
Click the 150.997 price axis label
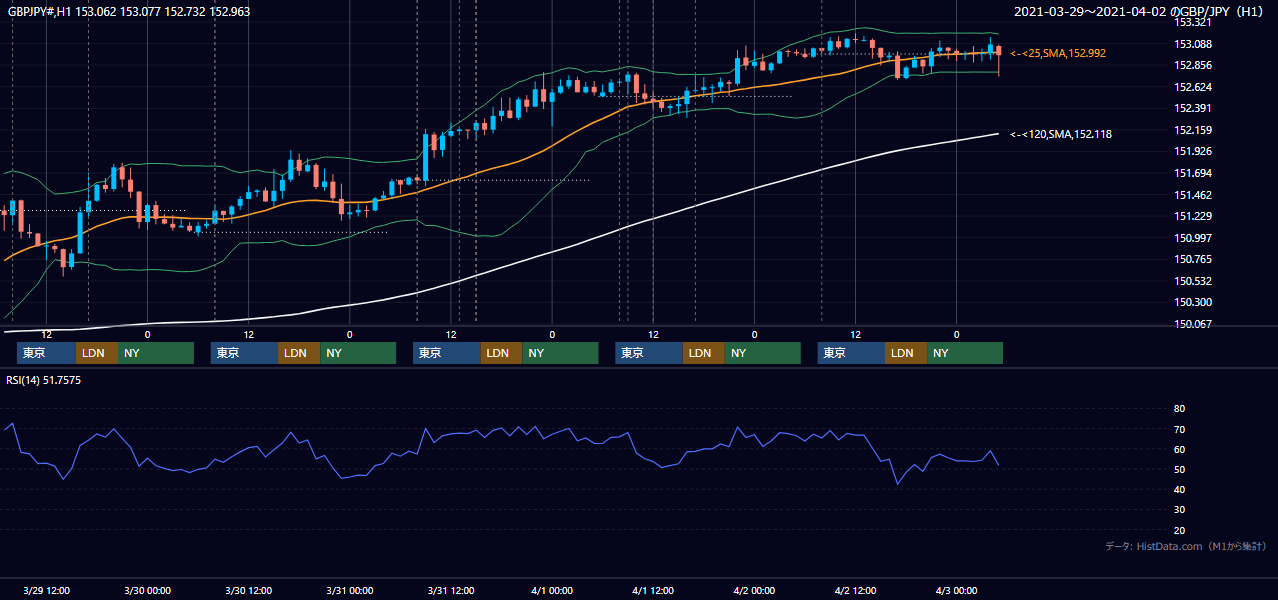[1194, 238]
